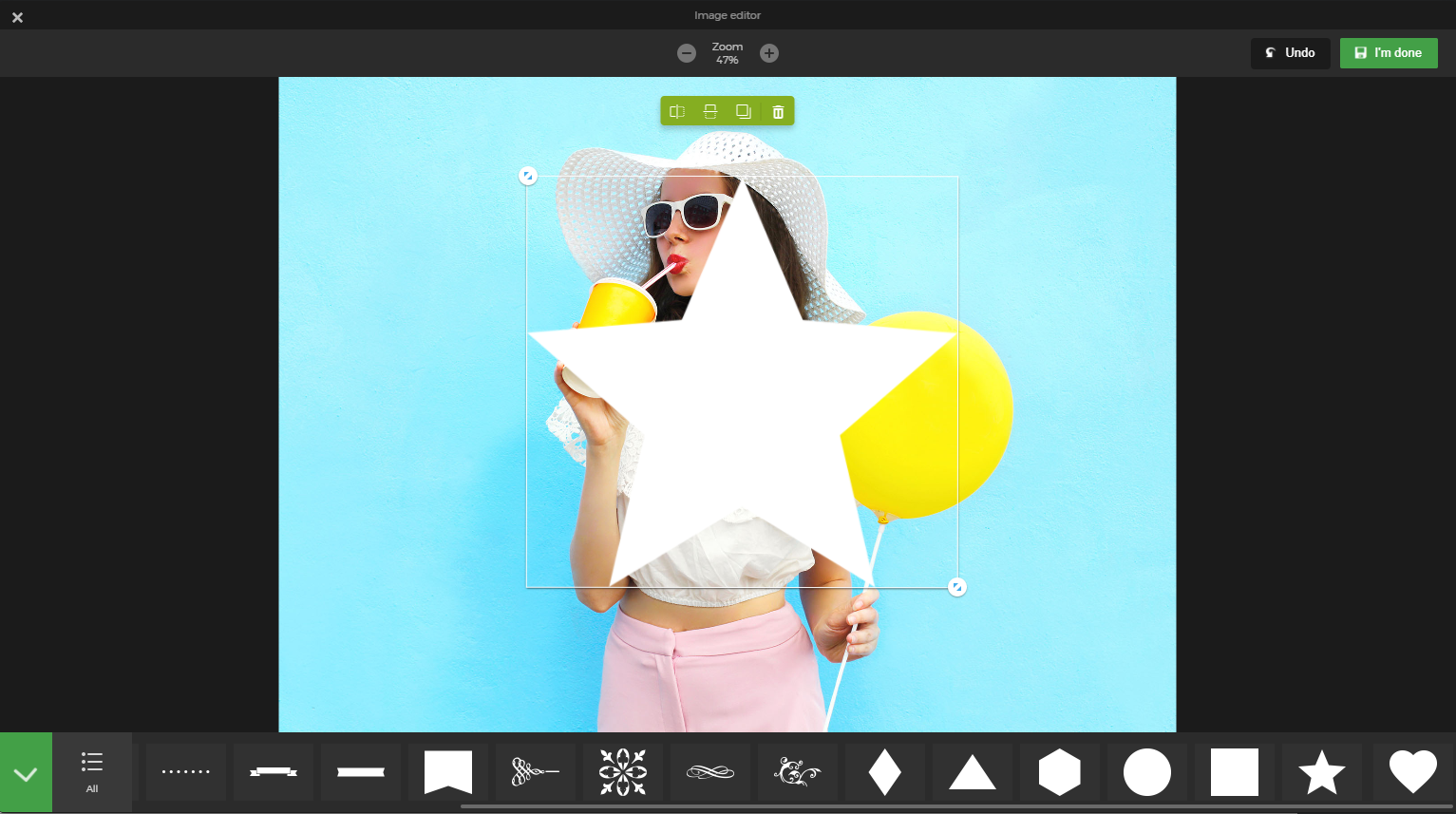Insert the diamond shape
This screenshot has height=814, width=1456.
[885, 772]
